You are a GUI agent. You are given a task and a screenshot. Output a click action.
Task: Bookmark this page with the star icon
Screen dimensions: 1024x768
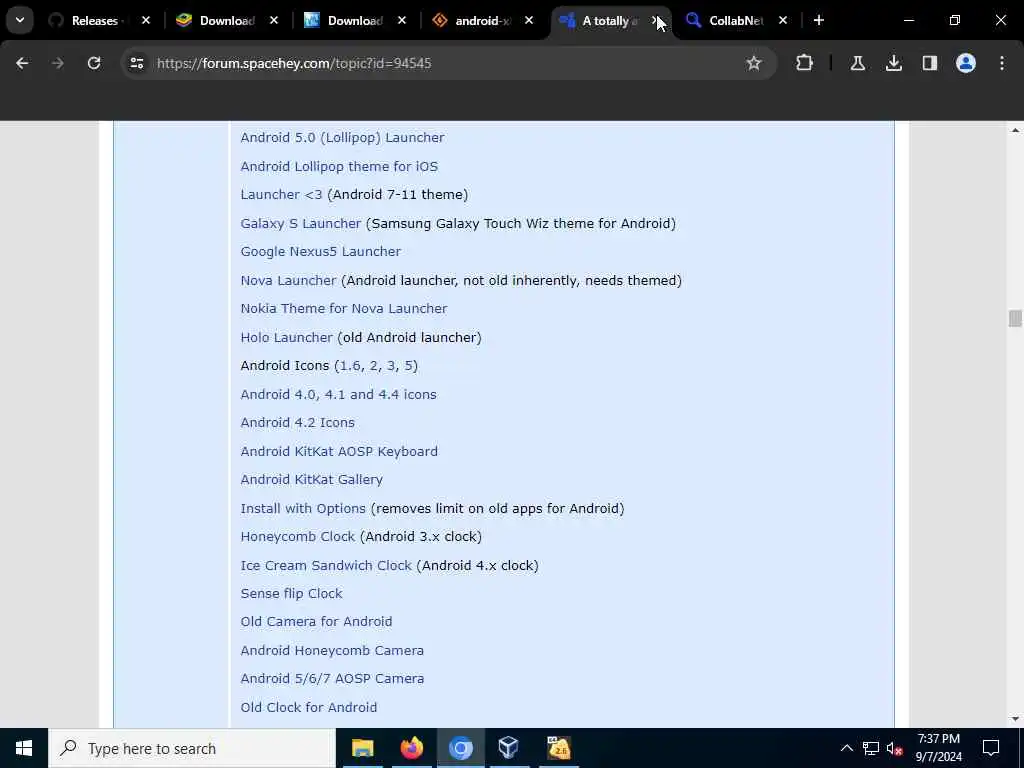[754, 63]
